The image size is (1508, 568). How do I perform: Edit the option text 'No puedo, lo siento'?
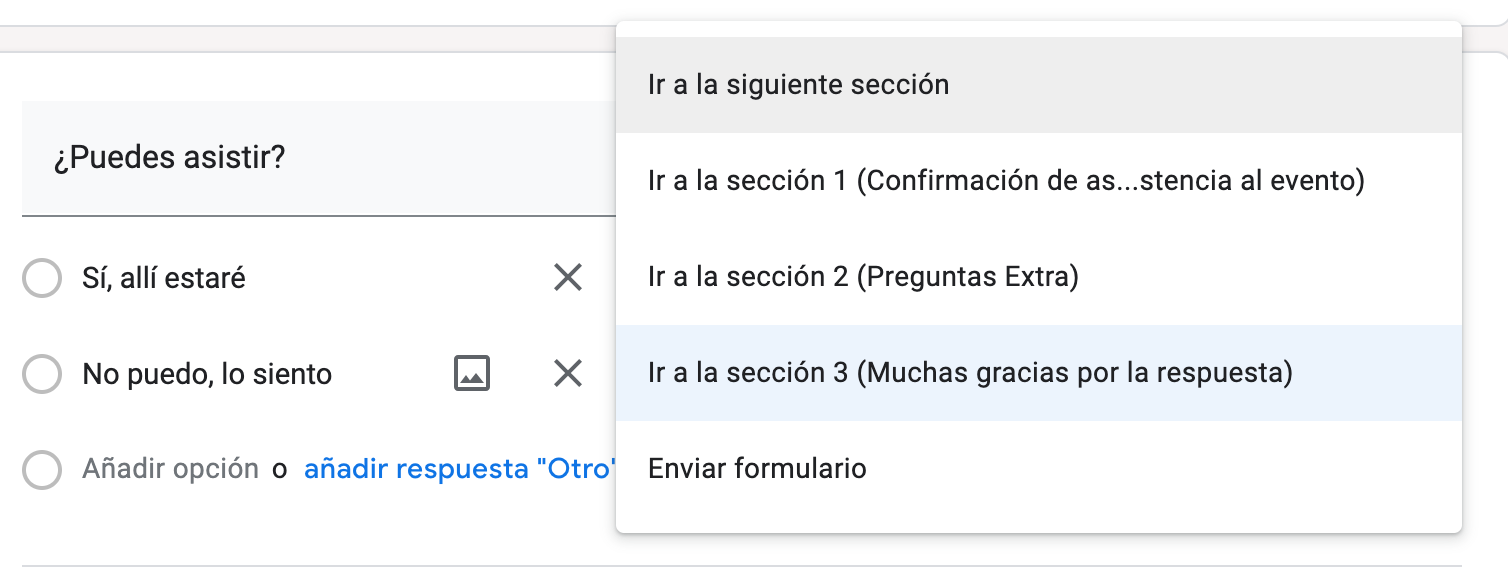point(207,375)
